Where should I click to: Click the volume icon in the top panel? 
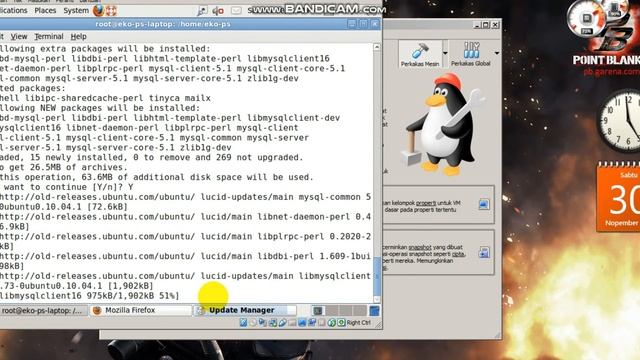click(218, 11)
